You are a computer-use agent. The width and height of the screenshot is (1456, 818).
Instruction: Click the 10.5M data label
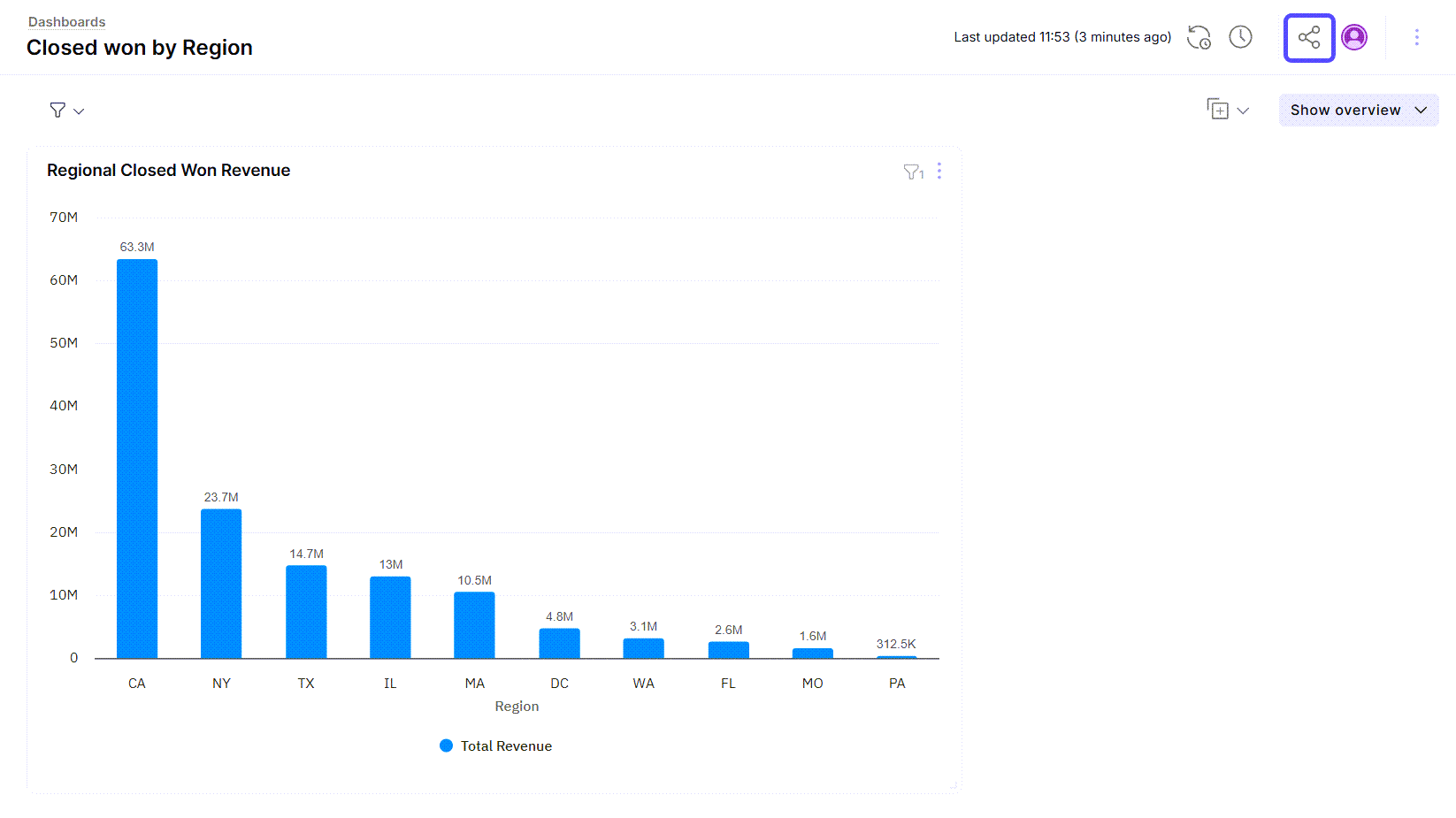pos(474,580)
